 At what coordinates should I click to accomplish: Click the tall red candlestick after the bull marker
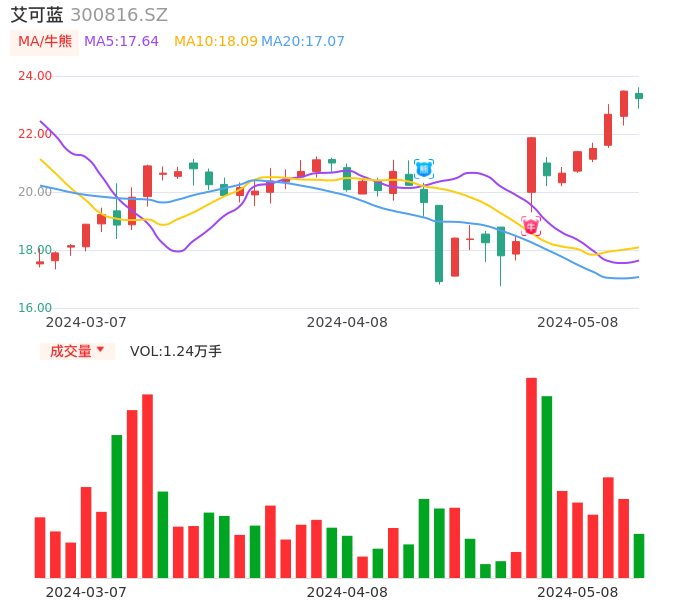(x=531, y=165)
